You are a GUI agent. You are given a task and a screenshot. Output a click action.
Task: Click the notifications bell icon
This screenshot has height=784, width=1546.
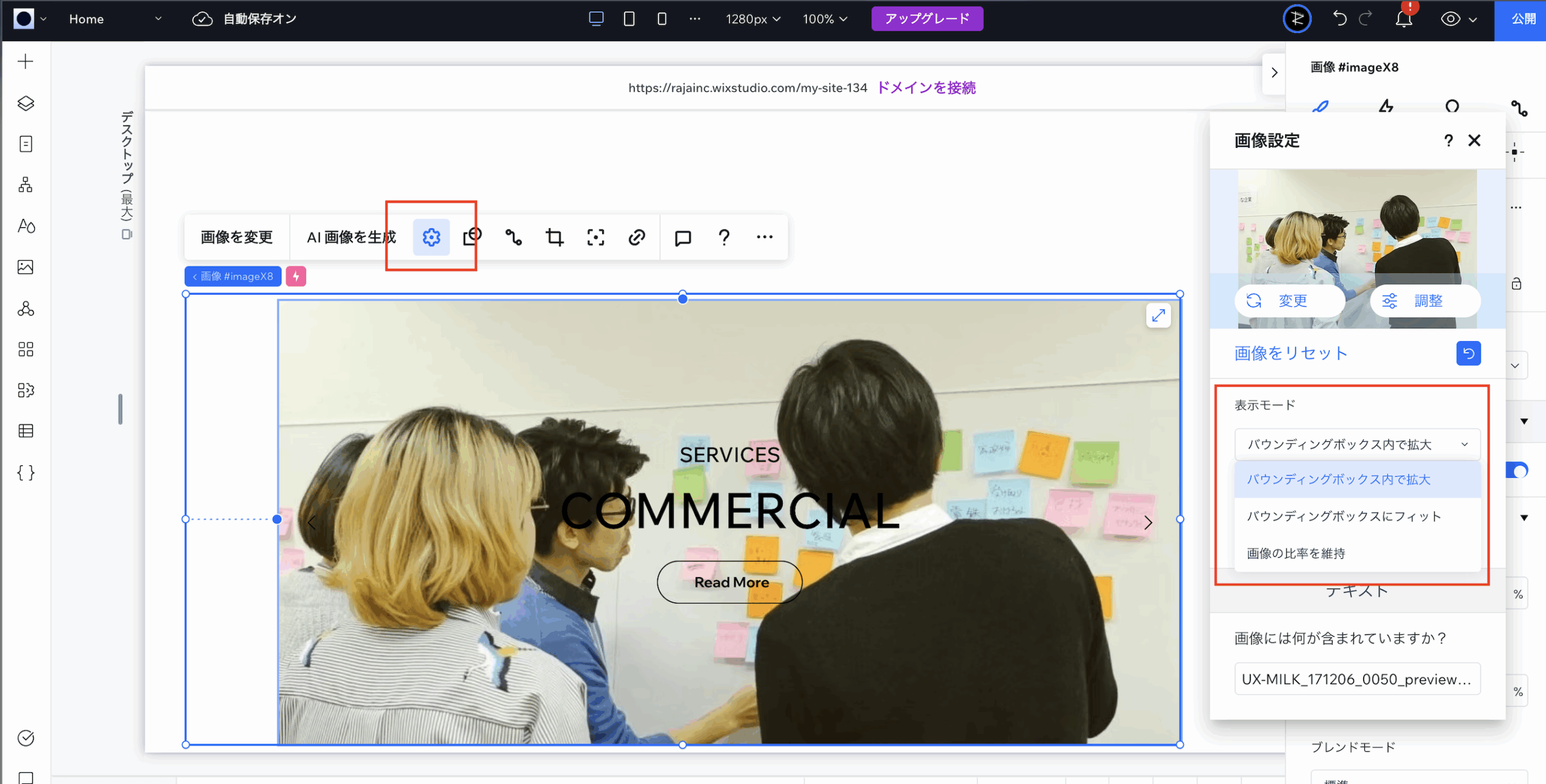click(1403, 19)
